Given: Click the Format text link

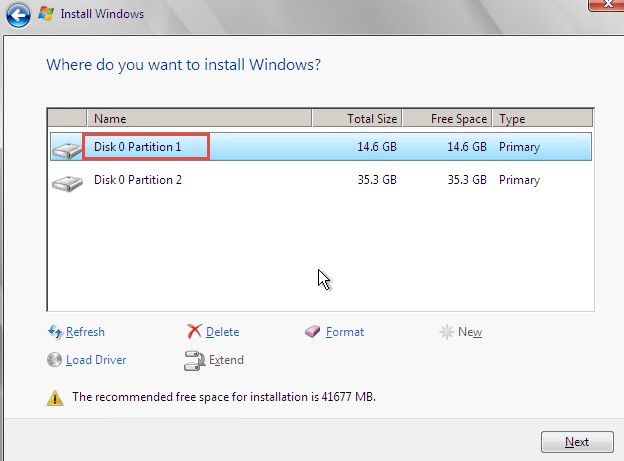Looking at the screenshot, I should click(345, 332).
